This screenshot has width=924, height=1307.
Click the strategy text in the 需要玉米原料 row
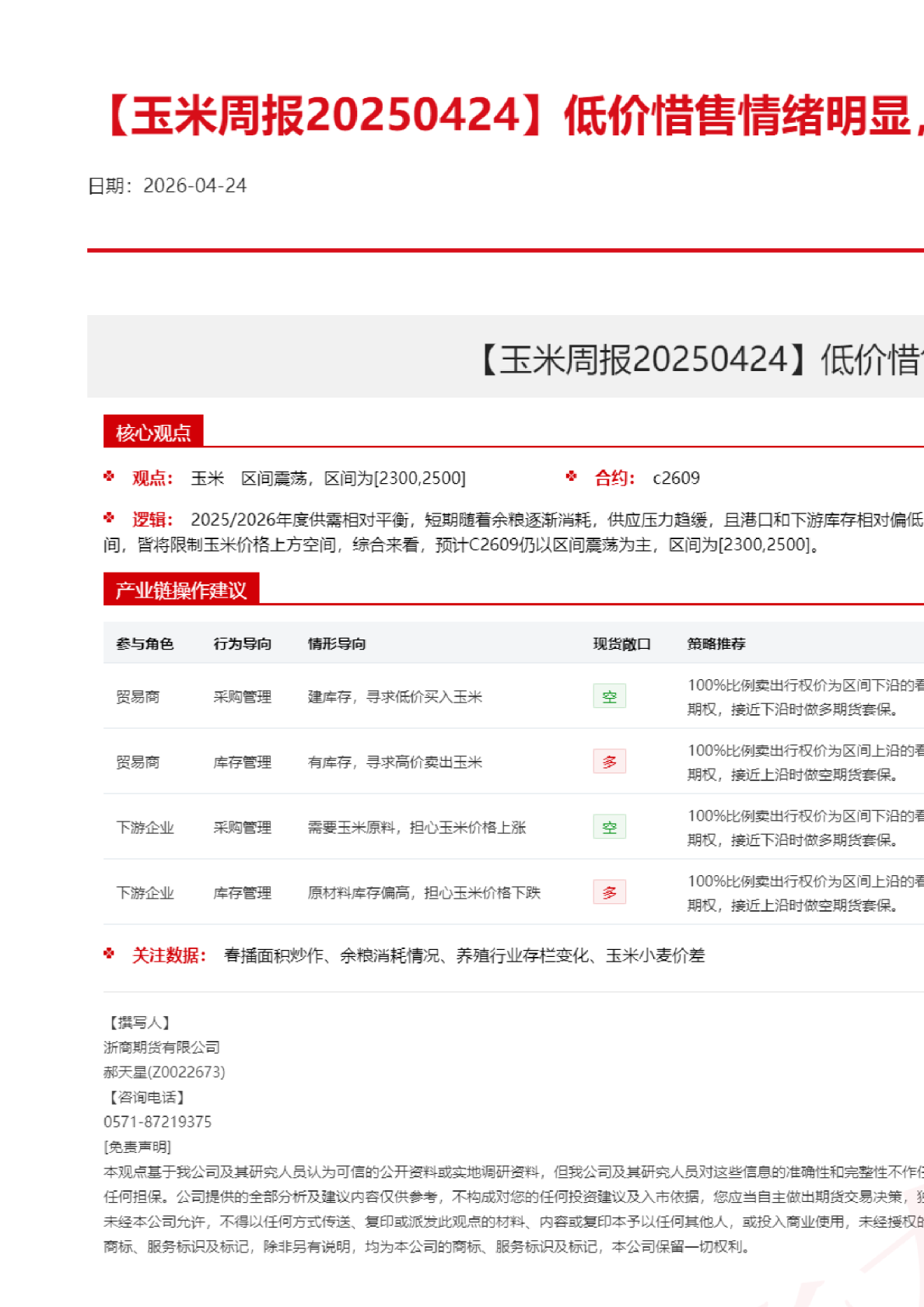coord(806,828)
